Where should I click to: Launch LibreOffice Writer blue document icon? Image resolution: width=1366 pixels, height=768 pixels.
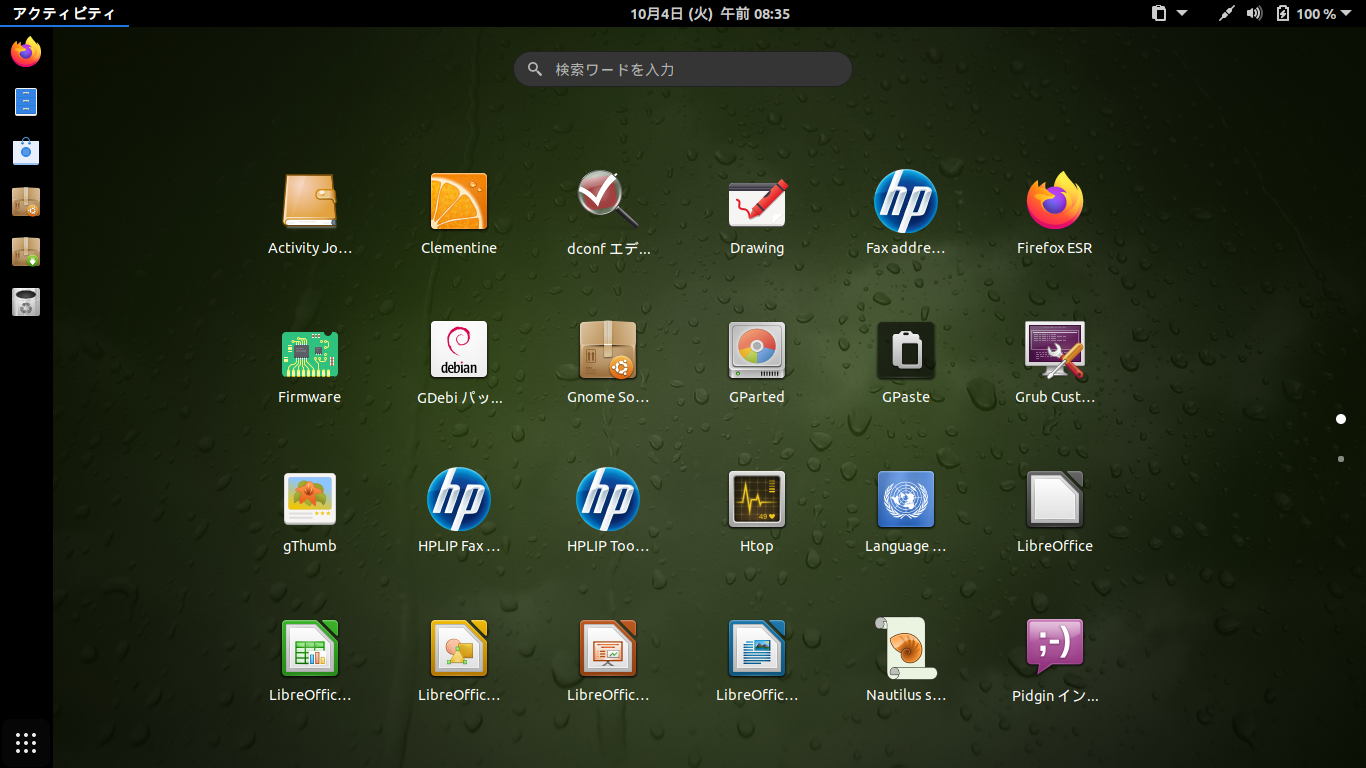click(757, 648)
